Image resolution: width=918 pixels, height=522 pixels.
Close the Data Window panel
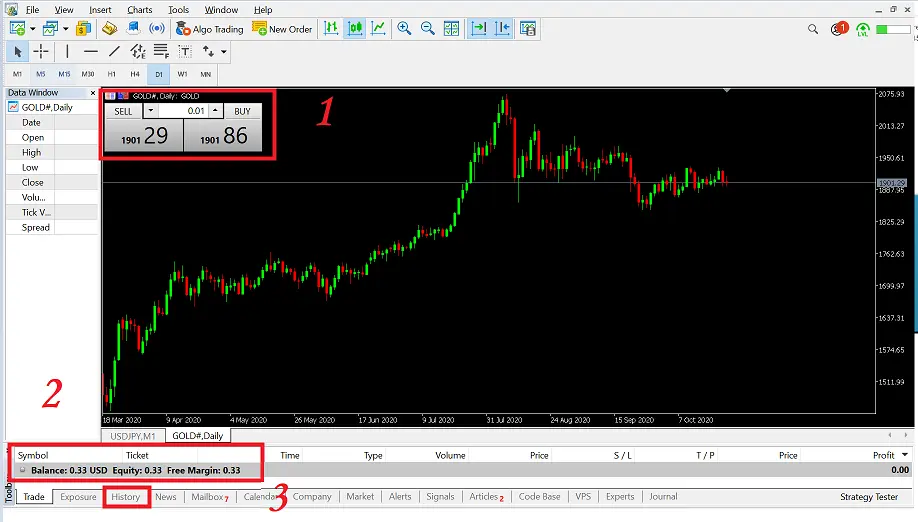click(93, 92)
